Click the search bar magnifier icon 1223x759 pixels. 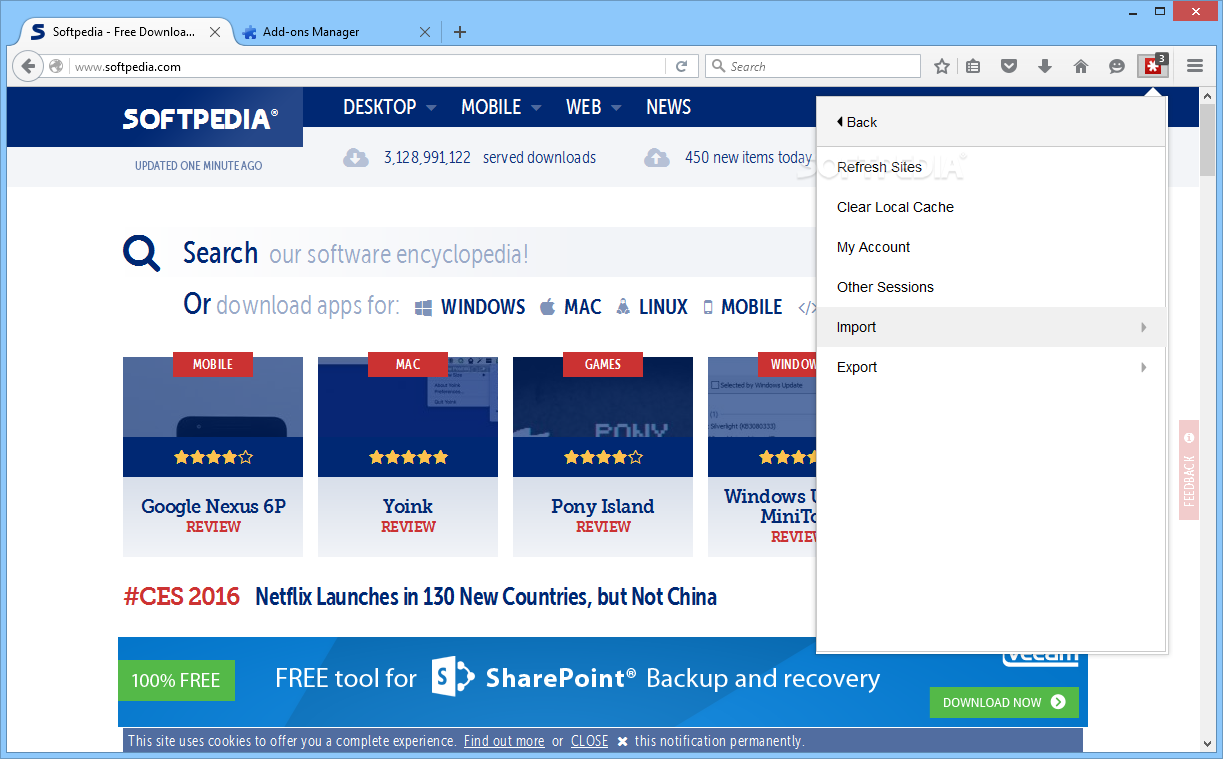[x=718, y=66]
